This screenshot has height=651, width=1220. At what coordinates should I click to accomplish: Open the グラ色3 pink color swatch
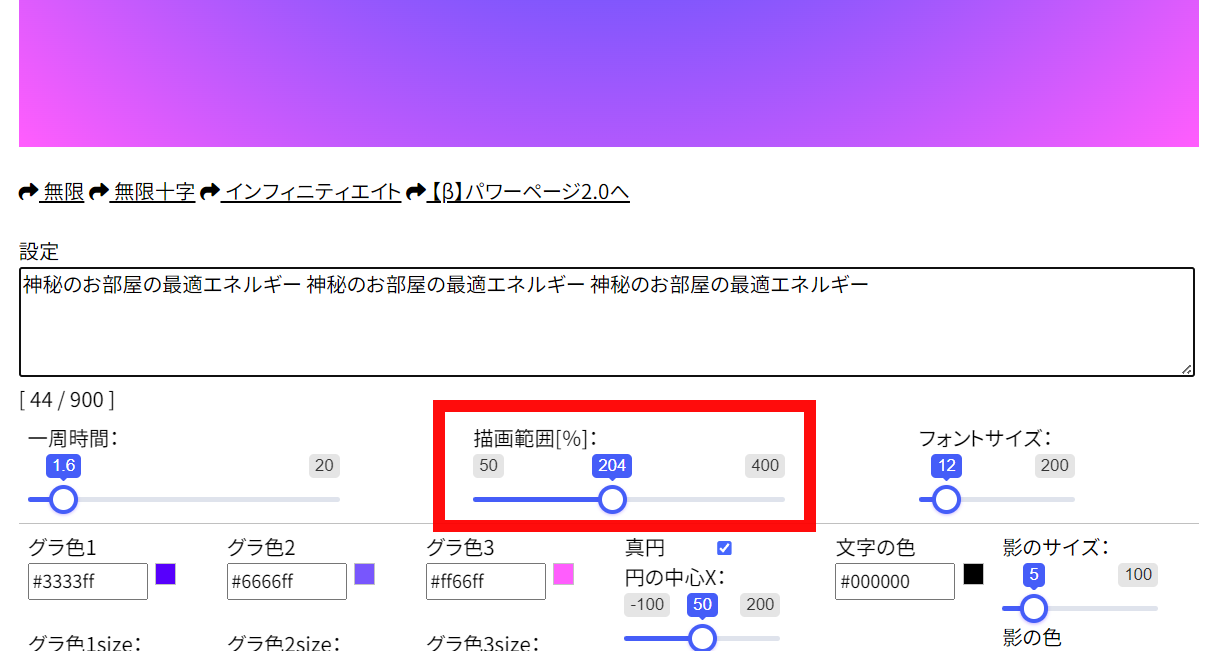[564, 574]
